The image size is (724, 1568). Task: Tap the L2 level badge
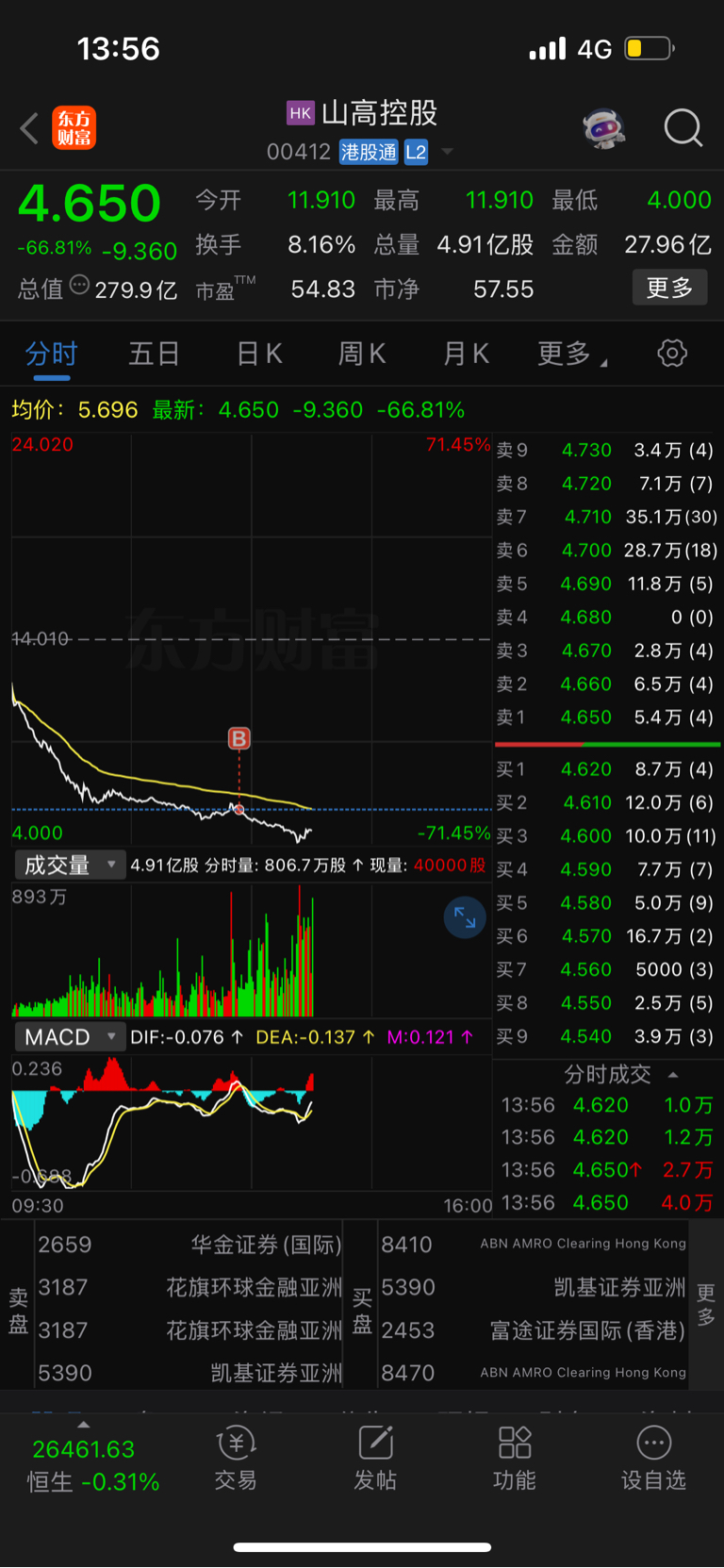[416, 152]
